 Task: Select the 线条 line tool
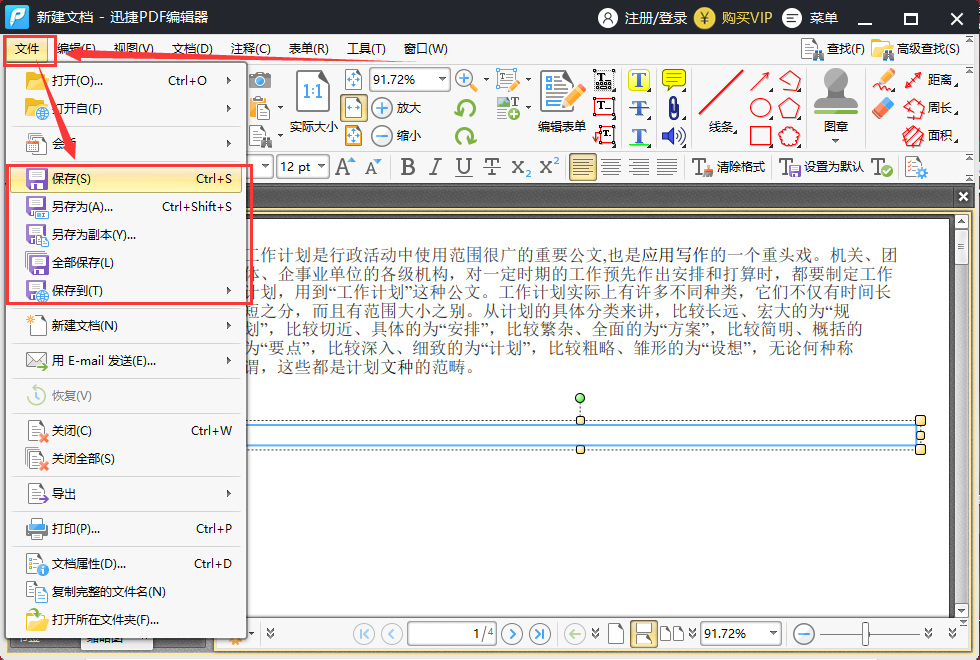point(721,102)
